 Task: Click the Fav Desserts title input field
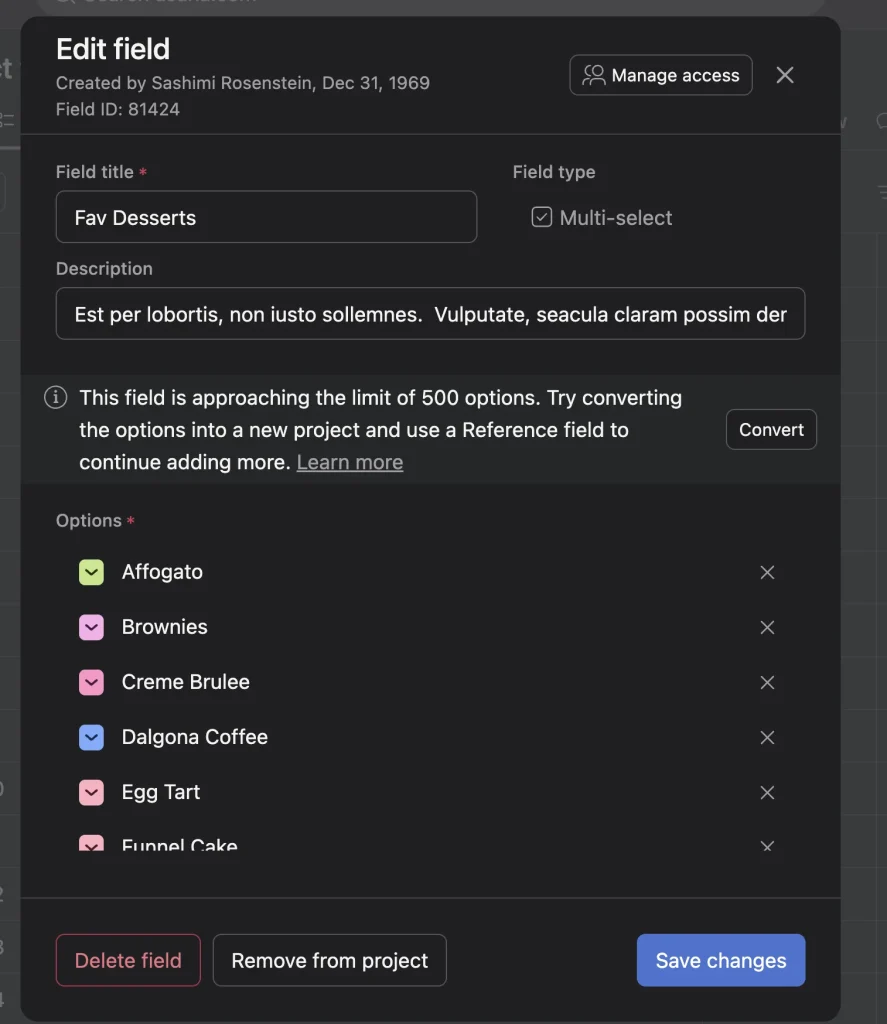point(266,216)
